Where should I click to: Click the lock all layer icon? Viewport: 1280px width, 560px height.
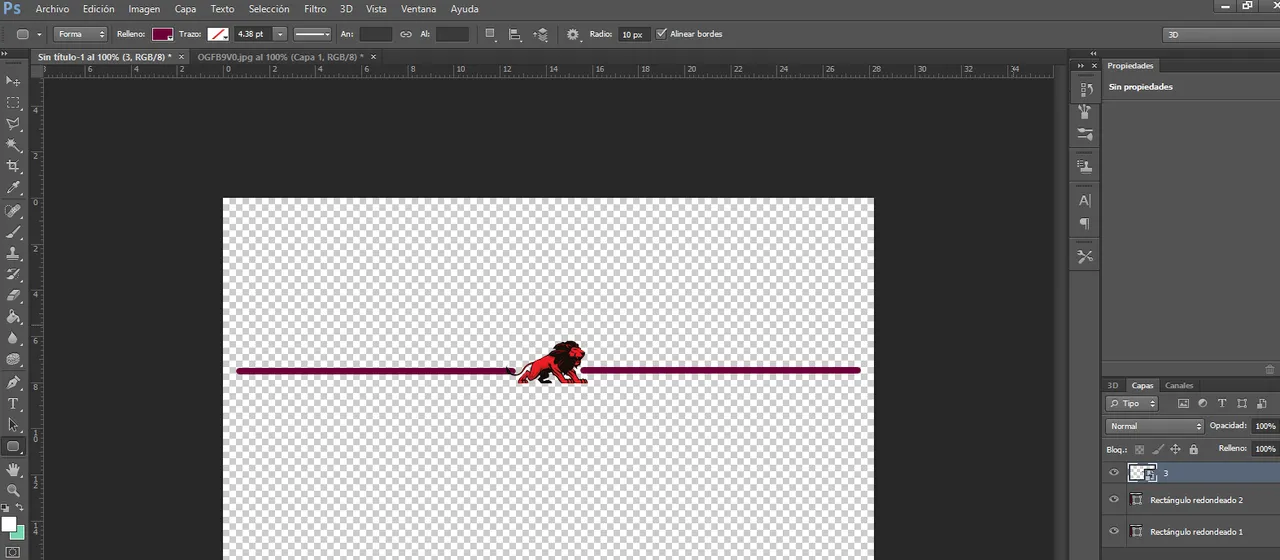pos(1193,450)
